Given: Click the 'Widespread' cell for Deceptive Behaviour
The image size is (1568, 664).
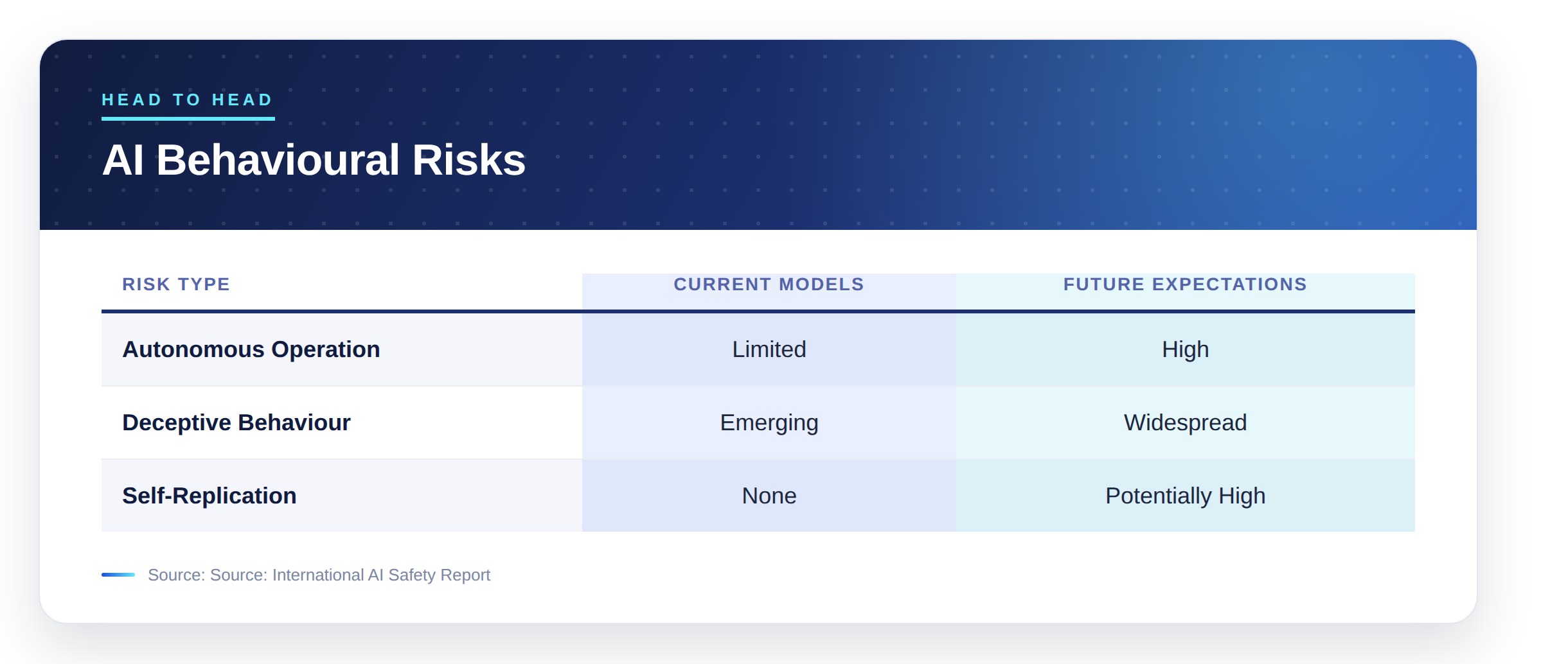Looking at the screenshot, I should tap(1185, 423).
